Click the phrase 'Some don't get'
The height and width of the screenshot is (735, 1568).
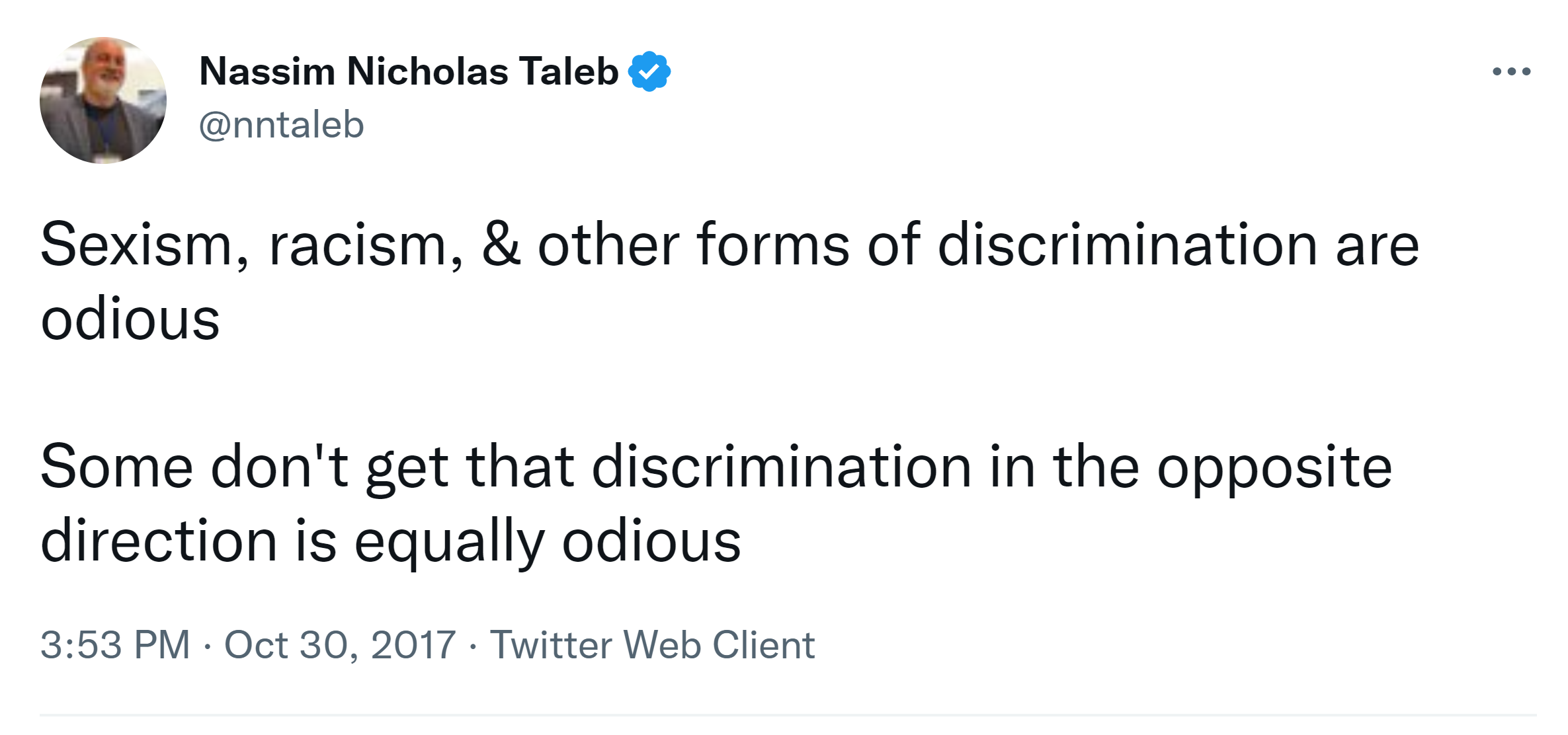click(245, 467)
